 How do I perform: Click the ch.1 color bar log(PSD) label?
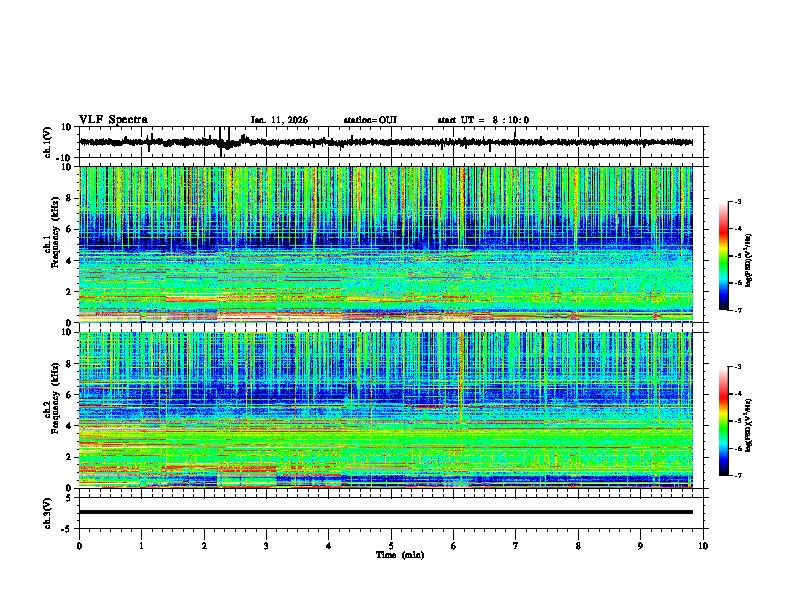748,261
